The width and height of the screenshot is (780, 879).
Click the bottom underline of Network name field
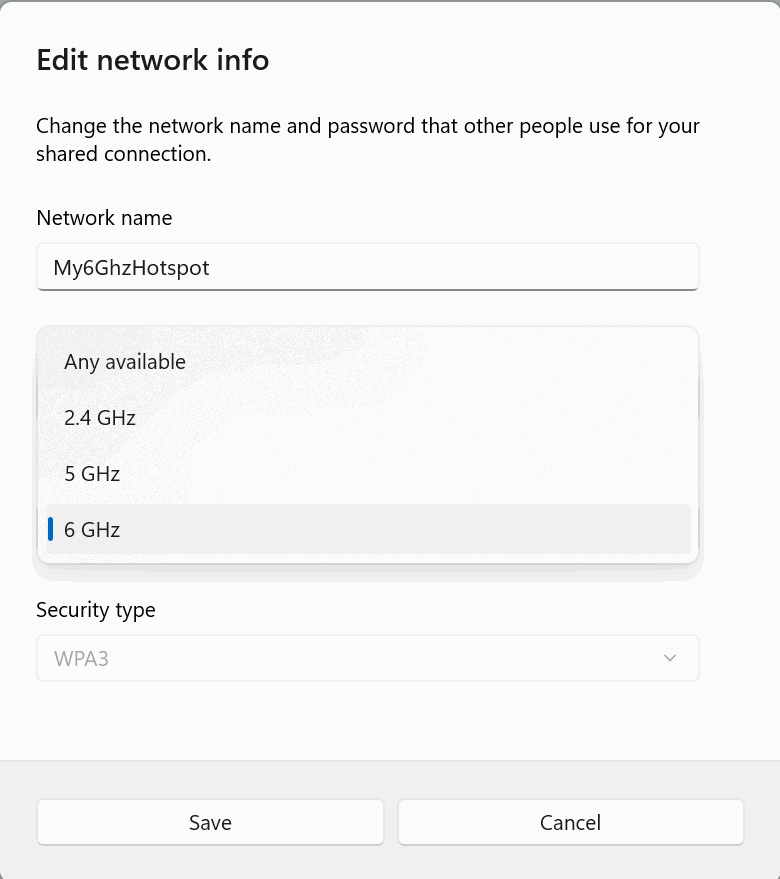tap(367, 289)
